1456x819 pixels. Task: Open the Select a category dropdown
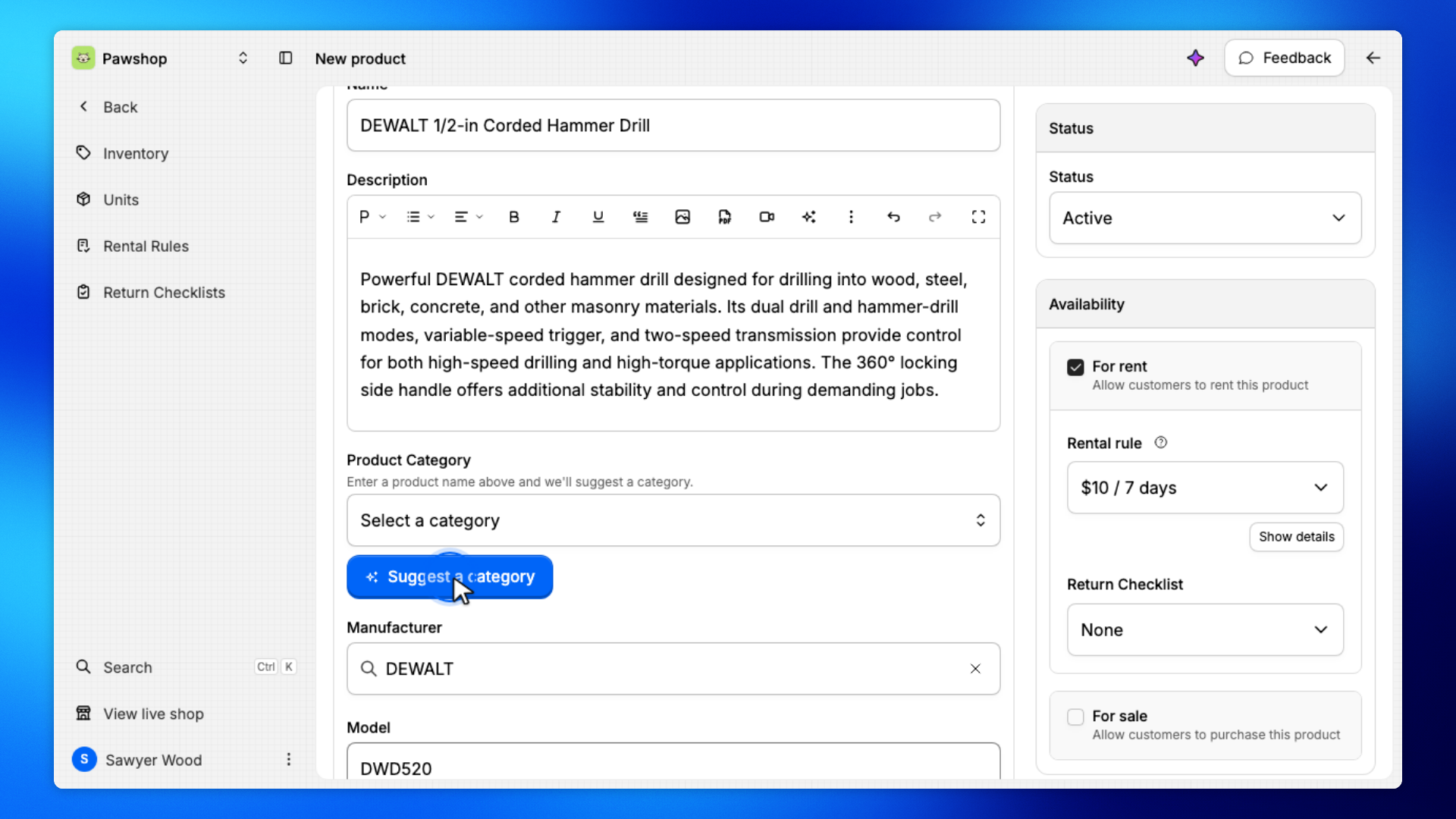(x=673, y=521)
